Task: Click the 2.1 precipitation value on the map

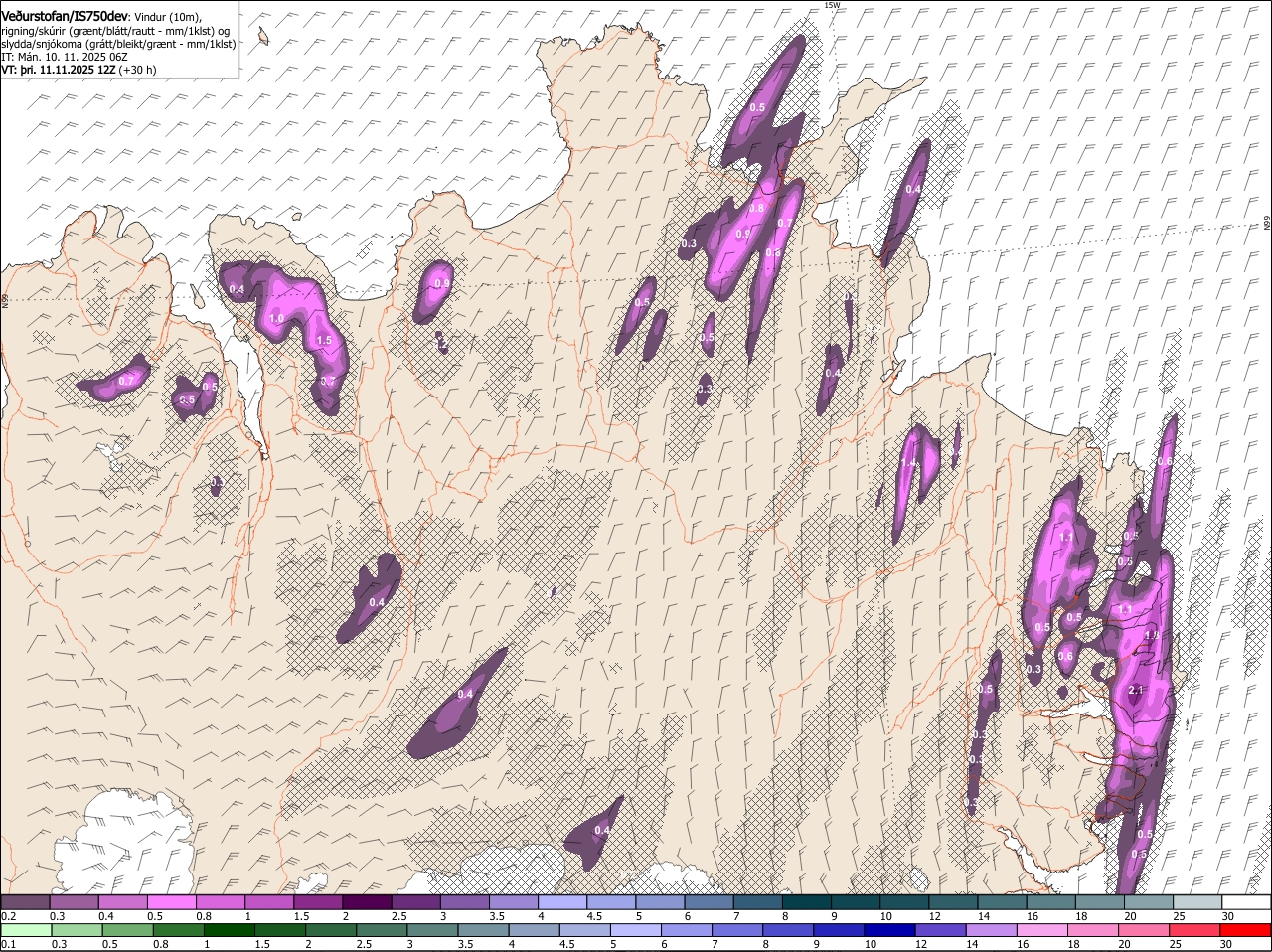Action: coord(1136,690)
